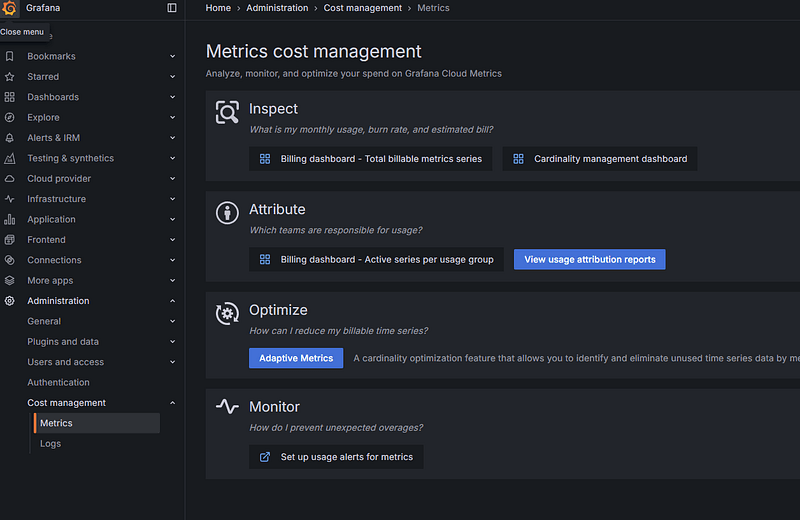The image size is (800, 520).
Task: Click the Inspect magnifier section icon
Action: (x=227, y=112)
